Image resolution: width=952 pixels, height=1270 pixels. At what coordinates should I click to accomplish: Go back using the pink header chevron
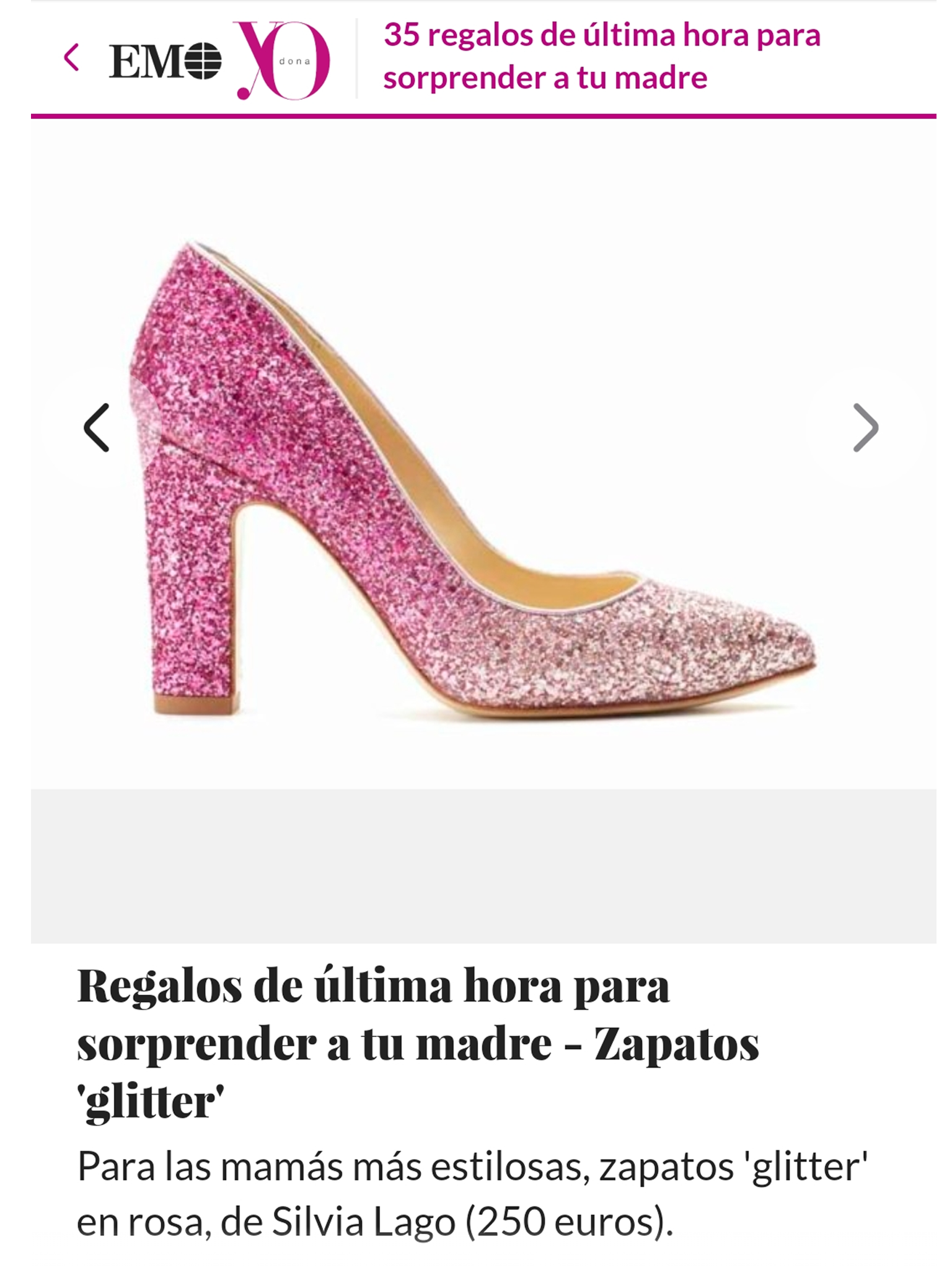coord(71,58)
